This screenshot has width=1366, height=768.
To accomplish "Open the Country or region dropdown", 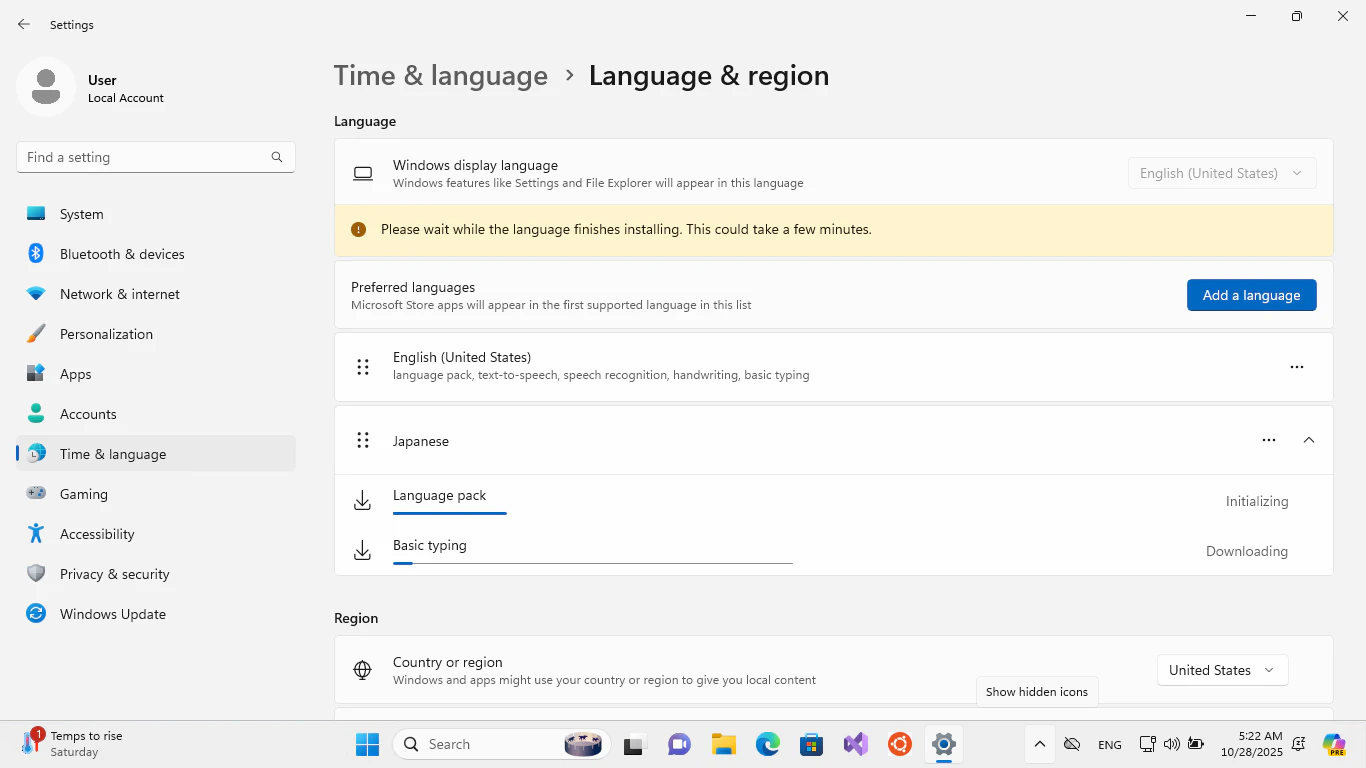I will point(1222,670).
